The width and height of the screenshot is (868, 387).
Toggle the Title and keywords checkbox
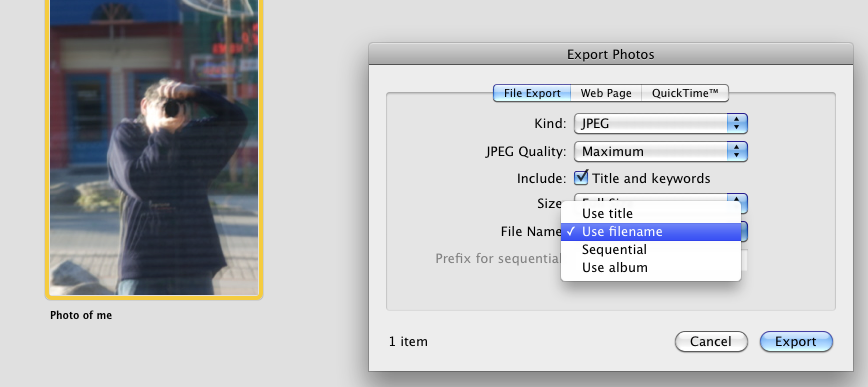tap(581, 178)
